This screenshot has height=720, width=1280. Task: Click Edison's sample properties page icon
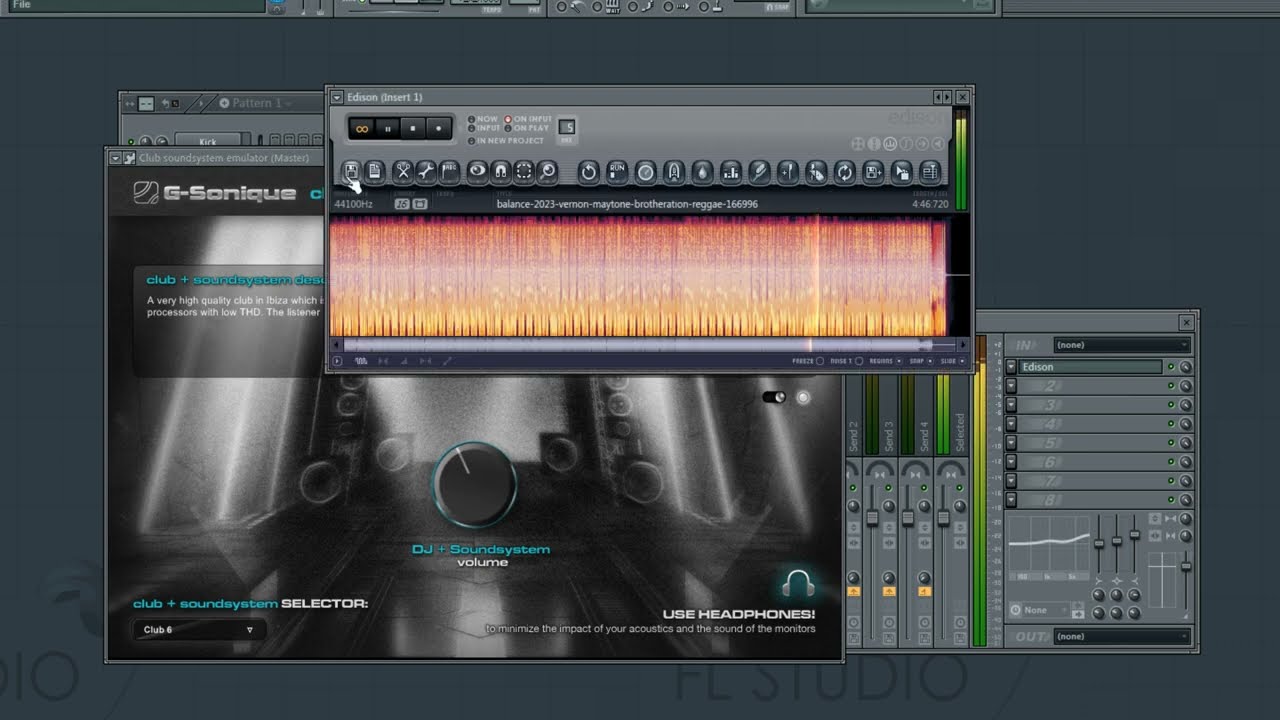pos(375,172)
